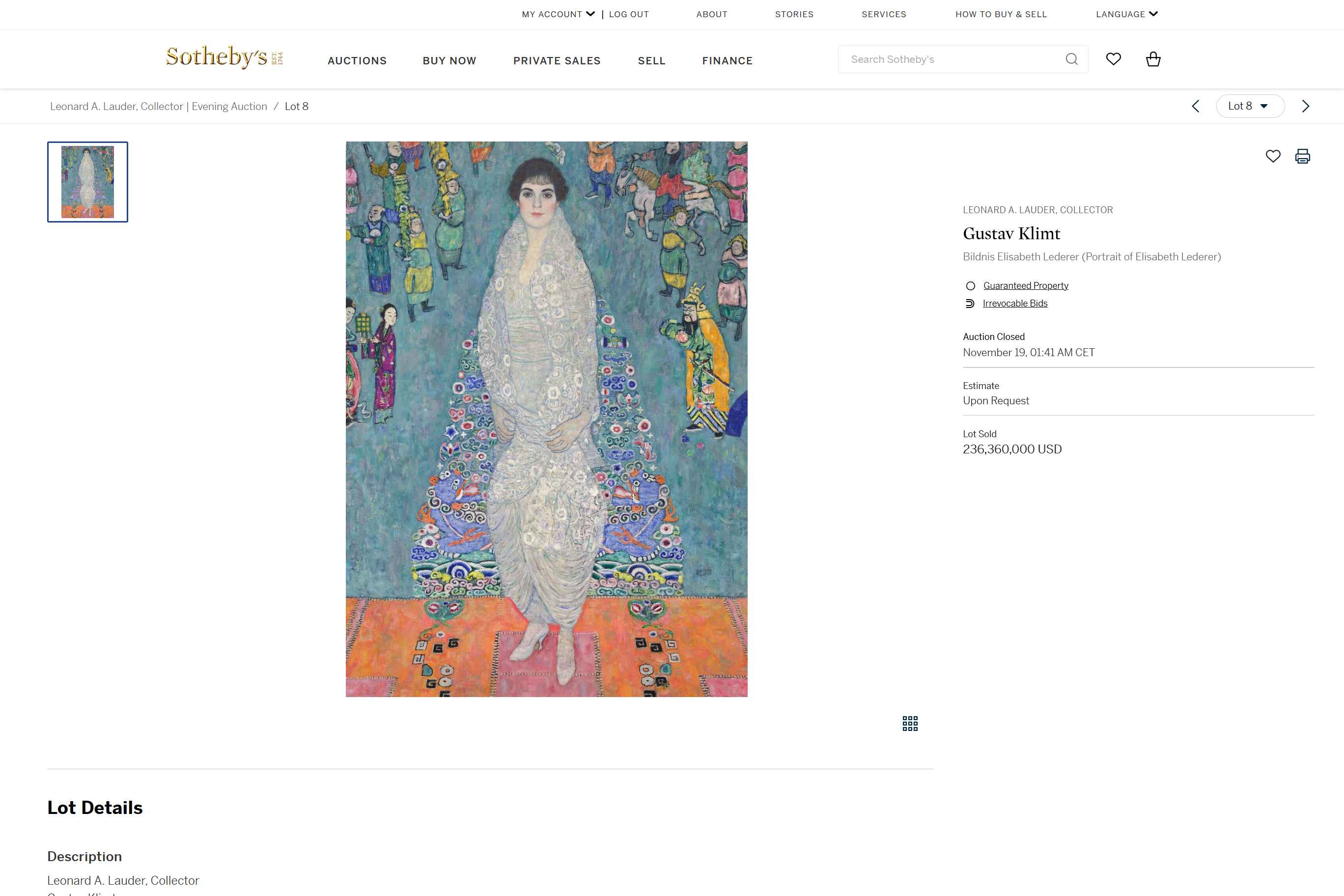
Task: Click the Irrevocable Bids link
Action: click(1015, 304)
